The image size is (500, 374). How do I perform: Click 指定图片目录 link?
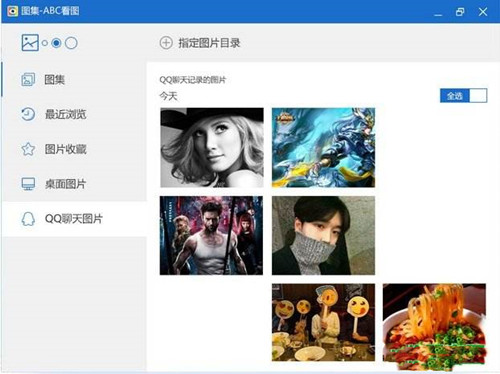[x=209, y=43]
